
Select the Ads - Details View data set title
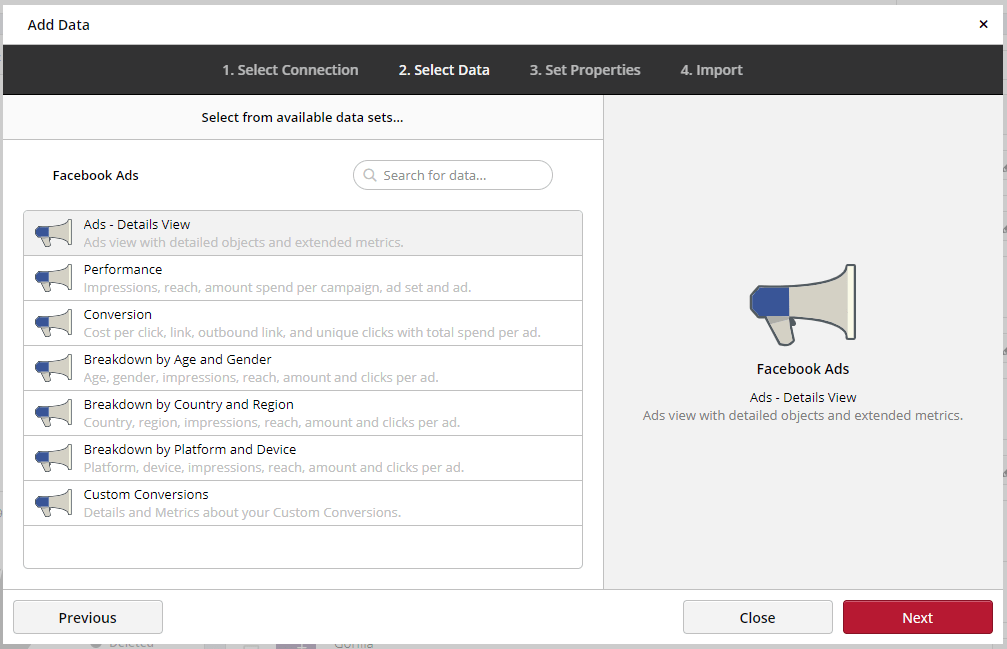coord(137,225)
